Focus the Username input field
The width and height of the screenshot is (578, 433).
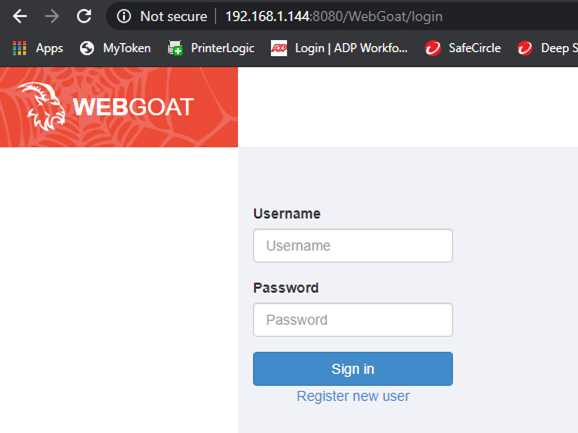[353, 246]
